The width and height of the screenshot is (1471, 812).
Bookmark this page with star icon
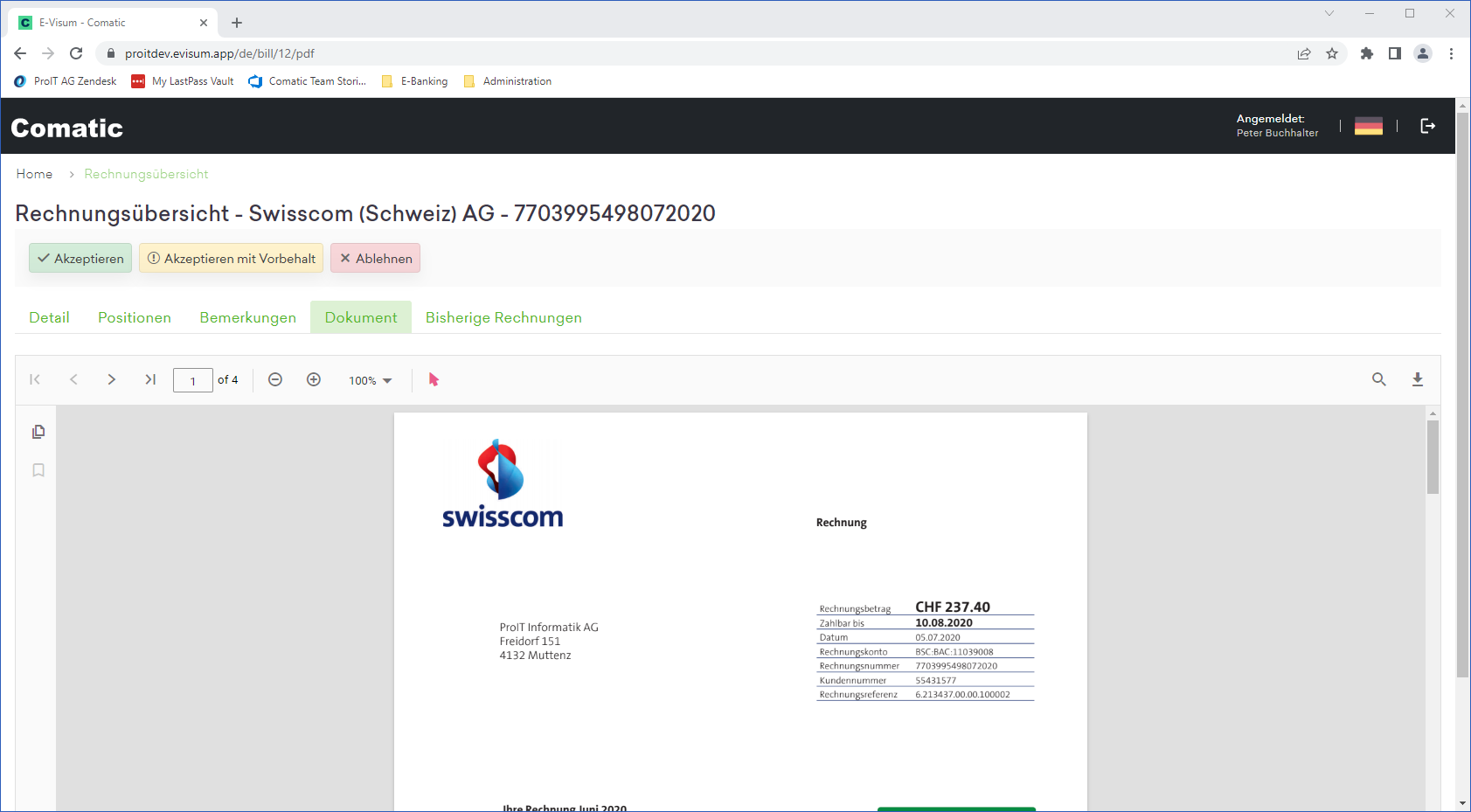tap(1332, 53)
